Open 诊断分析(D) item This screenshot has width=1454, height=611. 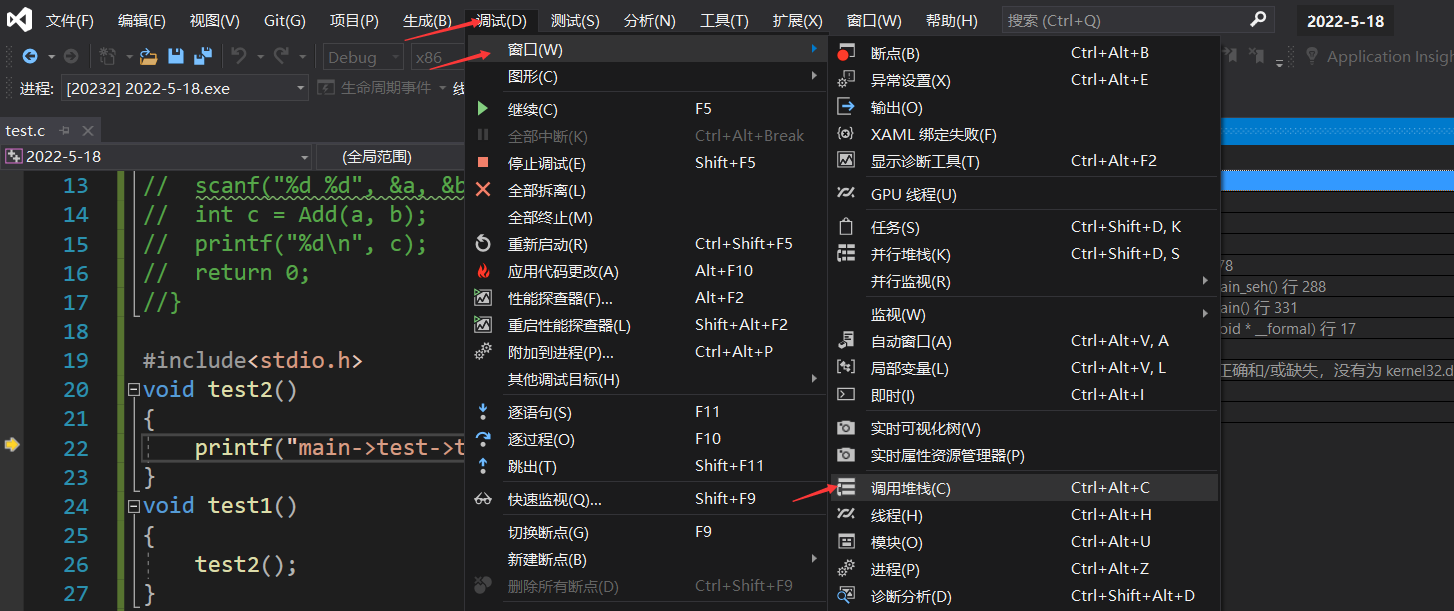point(1025,596)
